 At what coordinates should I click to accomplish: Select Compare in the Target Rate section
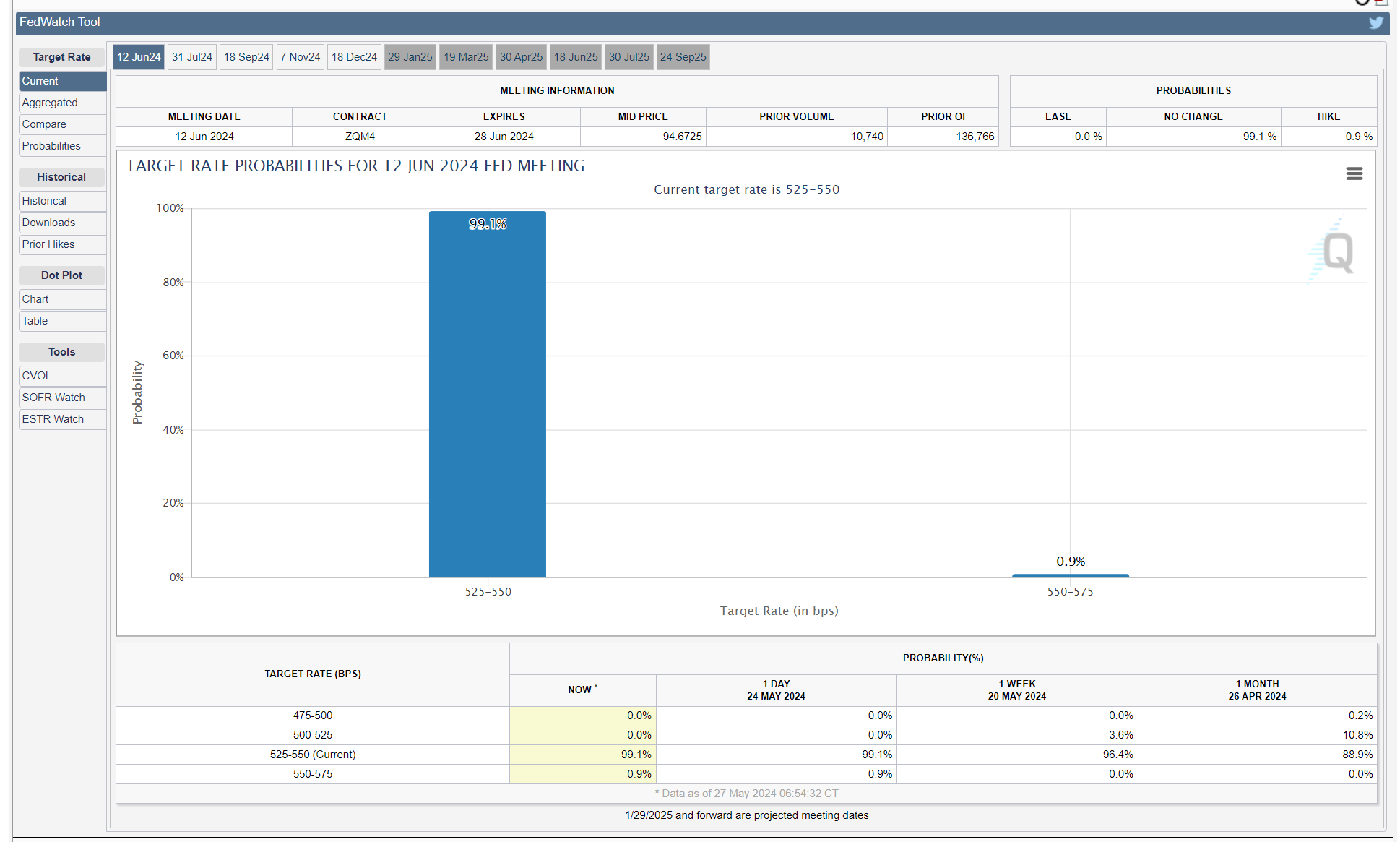(44, 124)
